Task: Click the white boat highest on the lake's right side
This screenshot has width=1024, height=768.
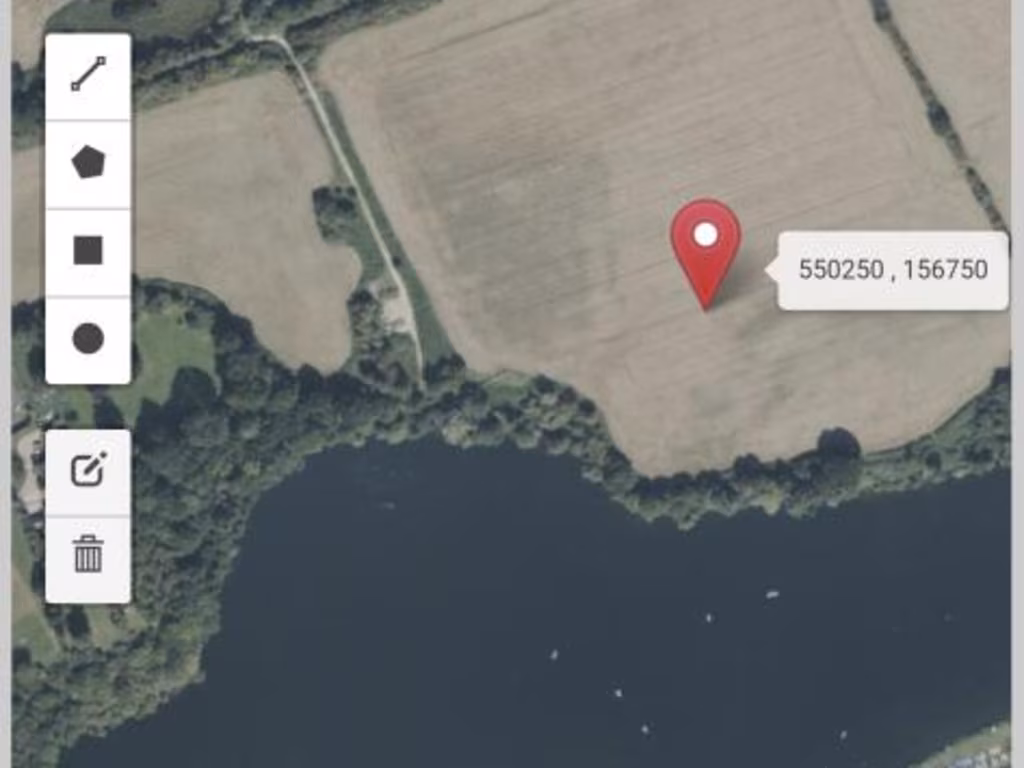Action: pos(773,594)
